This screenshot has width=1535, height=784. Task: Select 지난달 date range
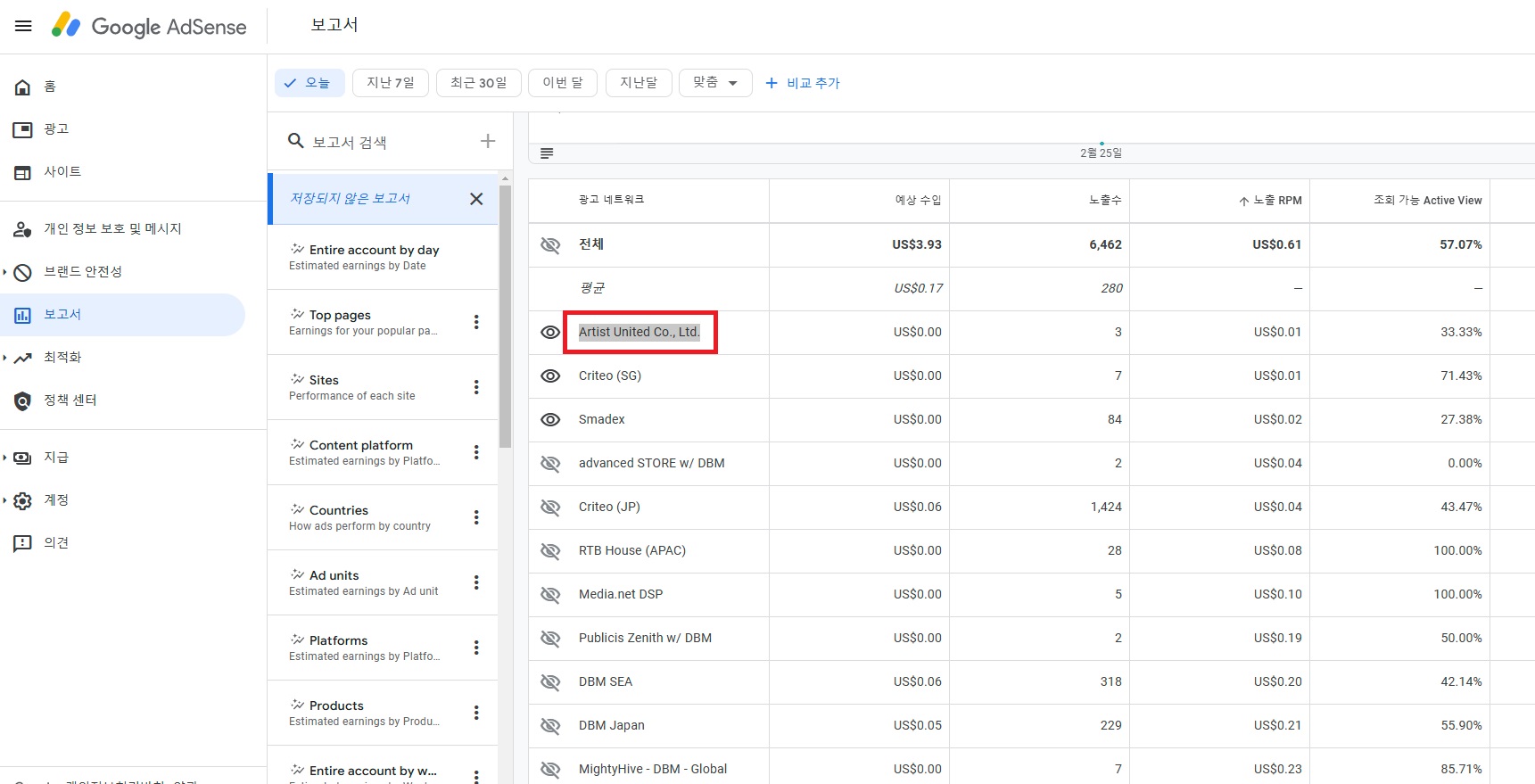(639, 83)
